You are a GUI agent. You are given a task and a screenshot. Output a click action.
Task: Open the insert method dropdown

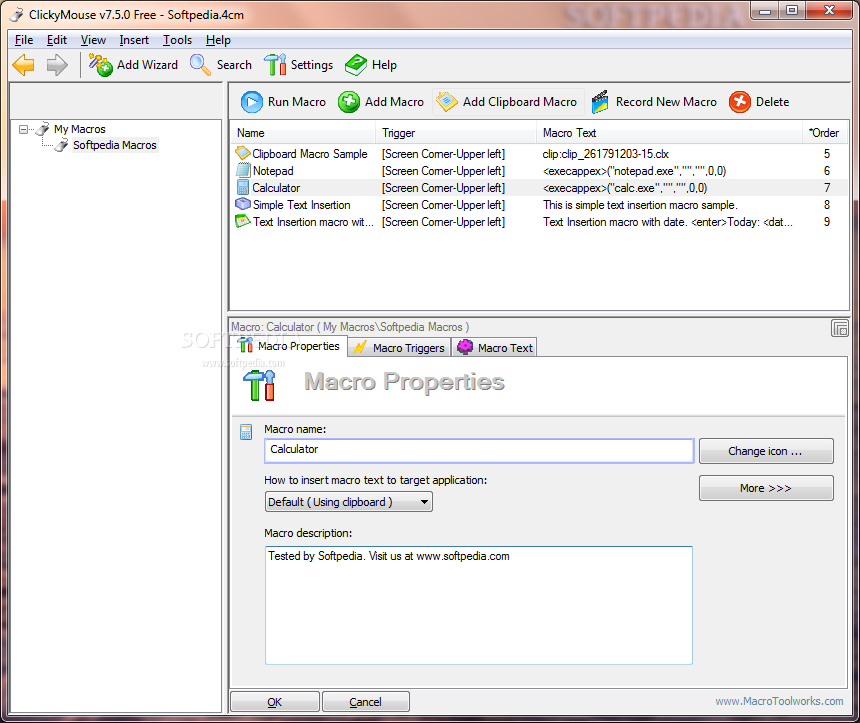348,502
